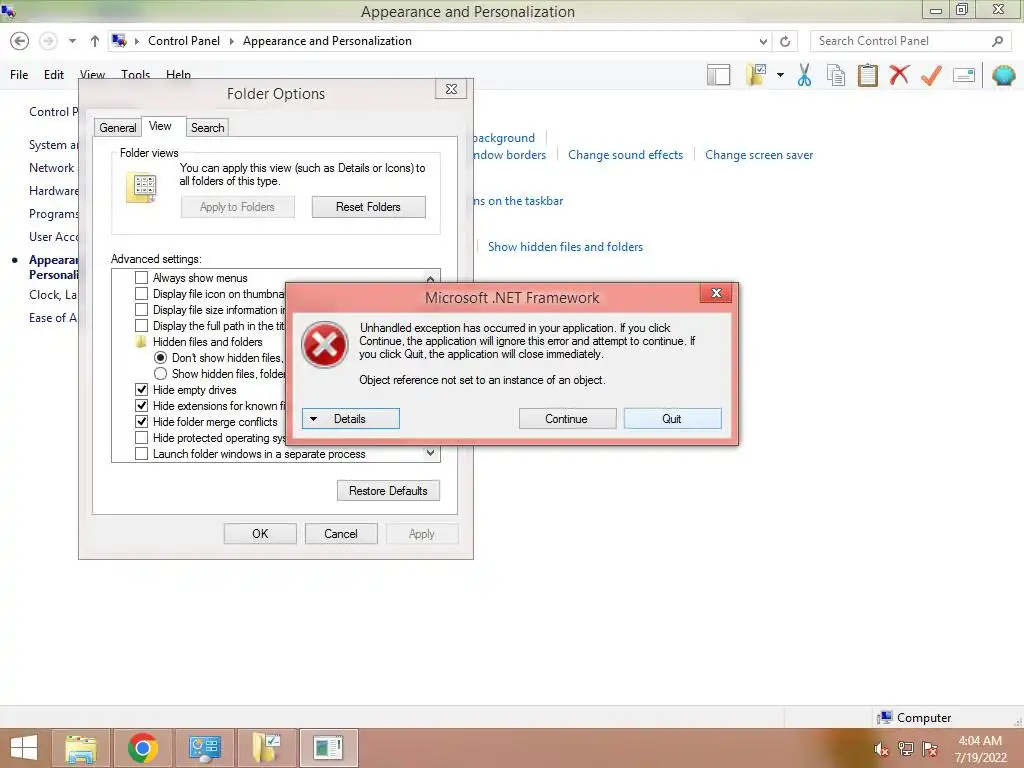Click the globe shell toolbar icon

[x=1004, y=75]
